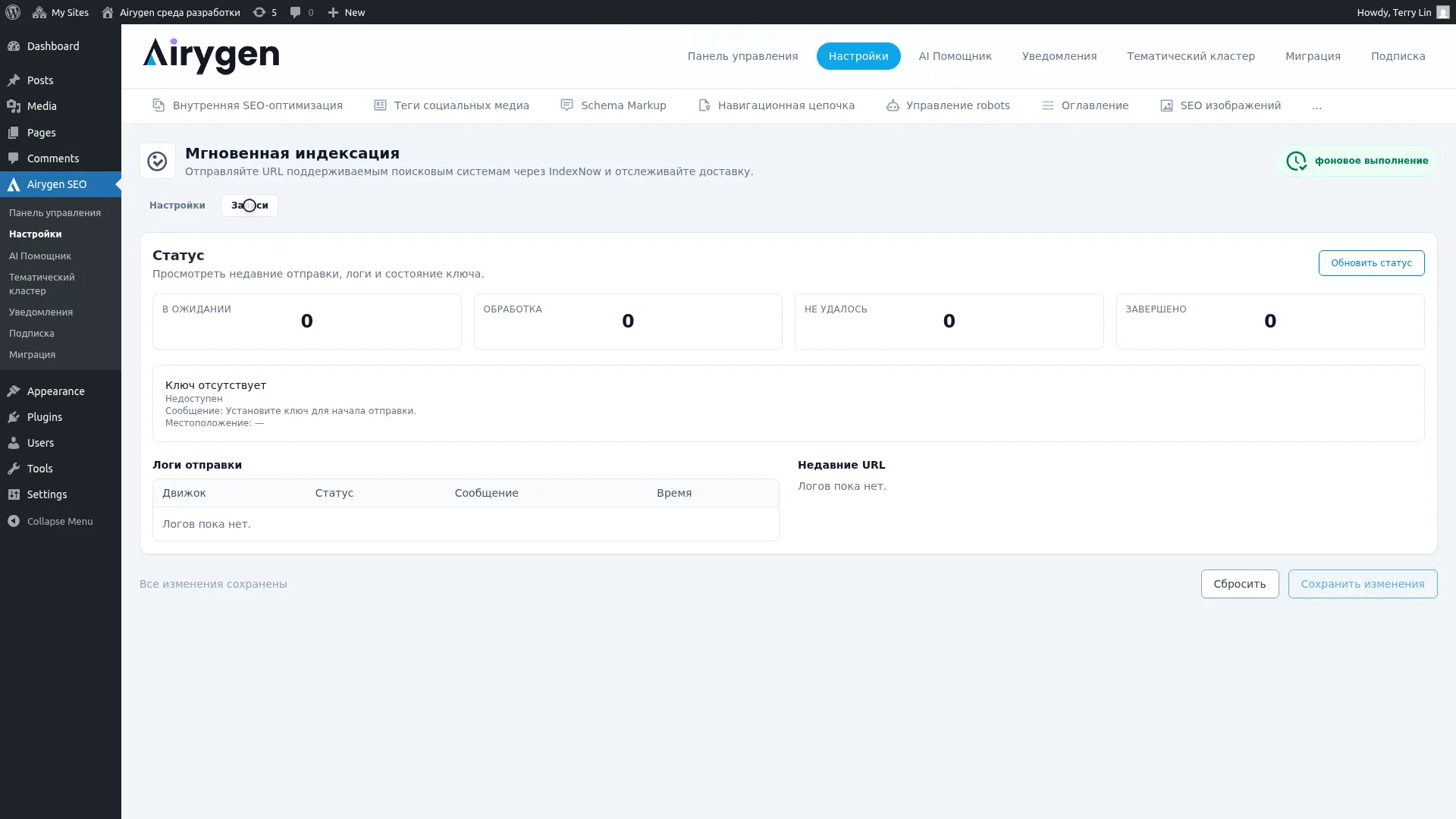Open My Sites in admin bar
1456x819 pixels.
coord(61,12)
